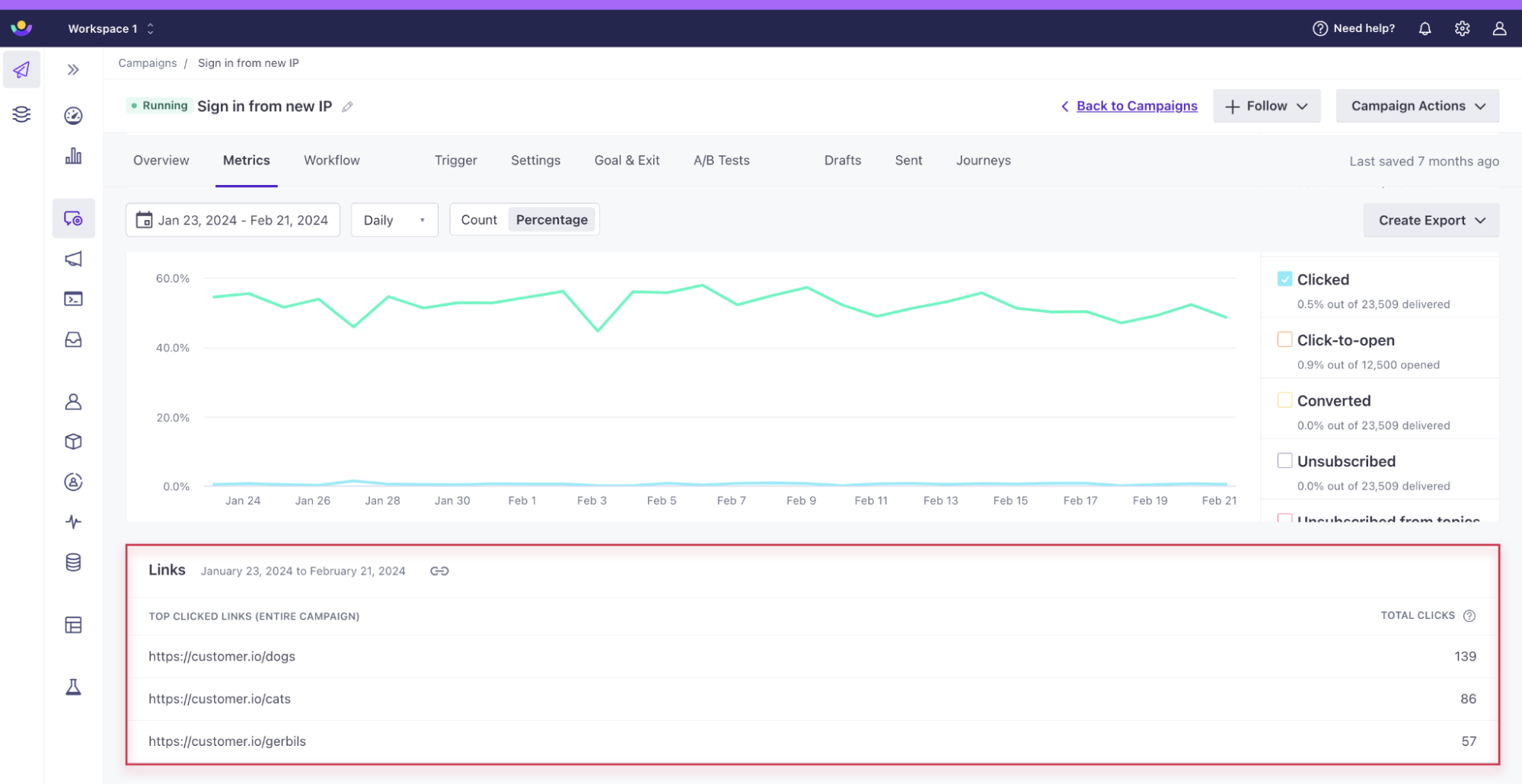Edit campaign name with pencil icon
The width and height of the screenshot is (1522, 784).
click(347, 107)
